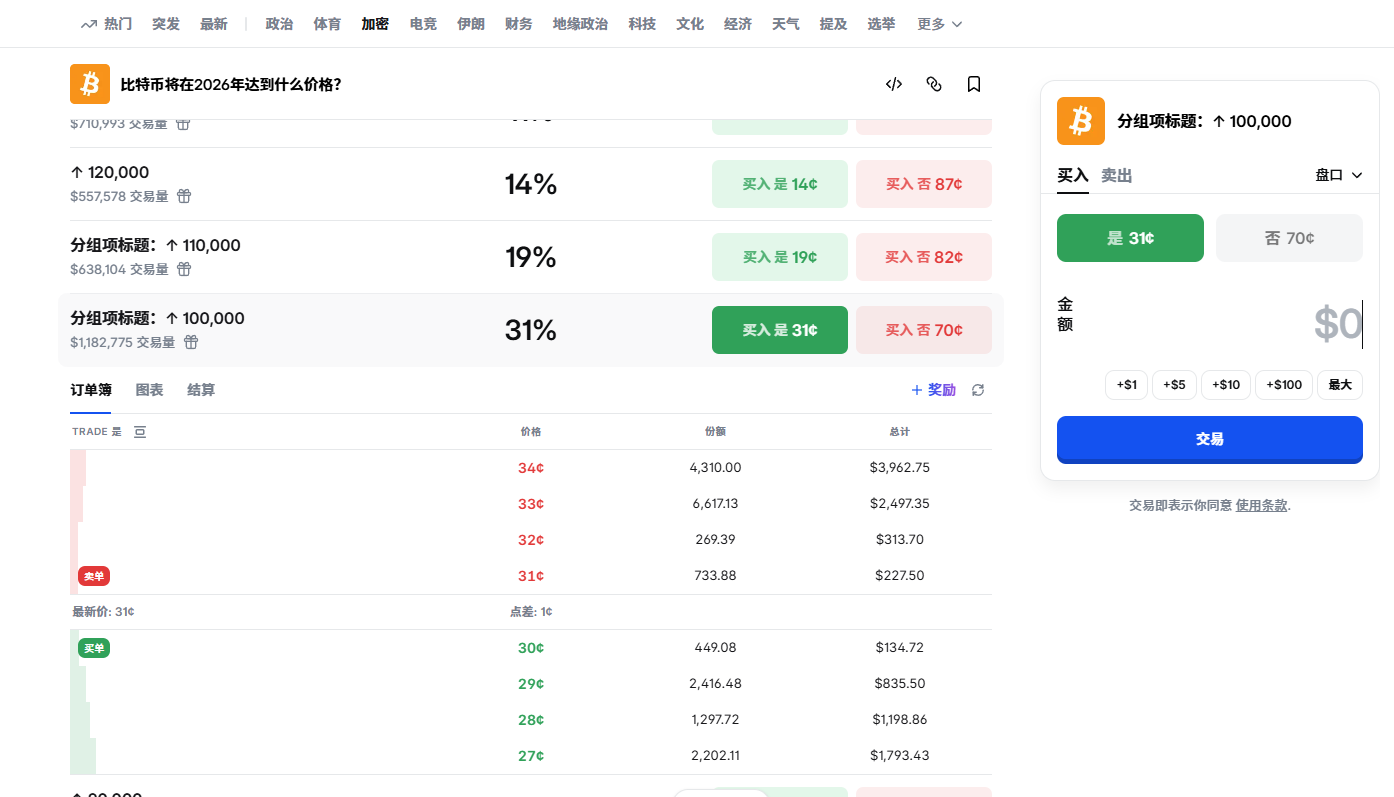Click gift icon in the ↑ 100,000 row

[190, 342]
